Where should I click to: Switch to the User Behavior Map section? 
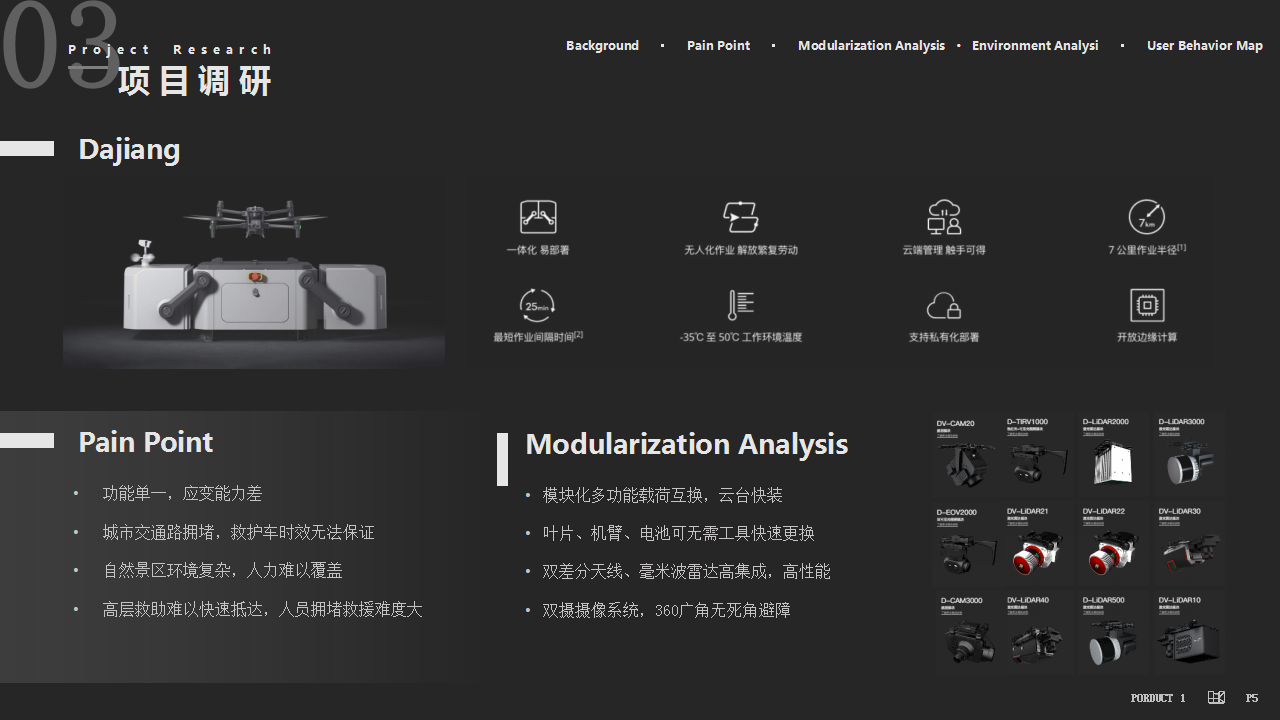pos(1205,45)
